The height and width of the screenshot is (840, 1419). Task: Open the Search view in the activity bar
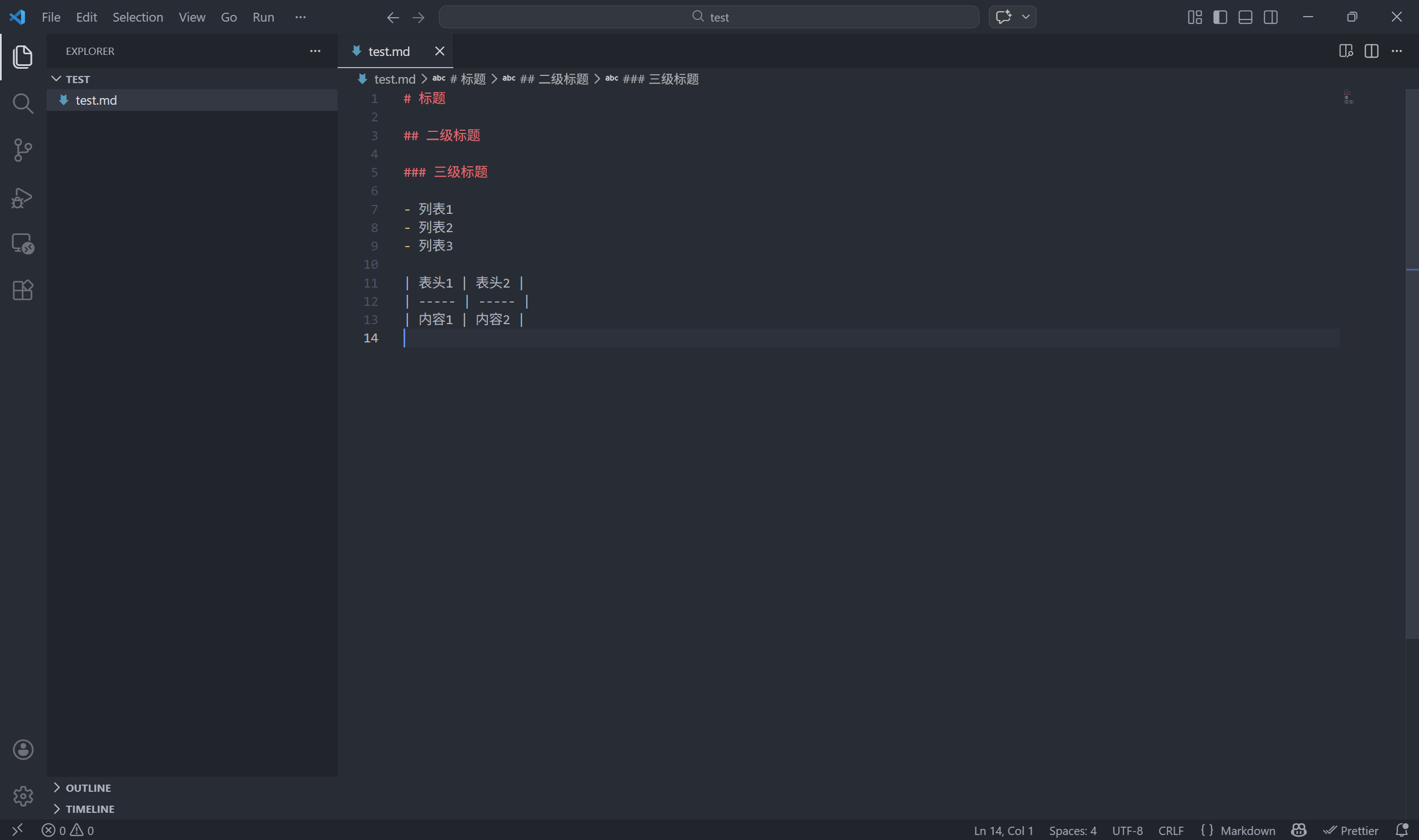click(22, 103)
